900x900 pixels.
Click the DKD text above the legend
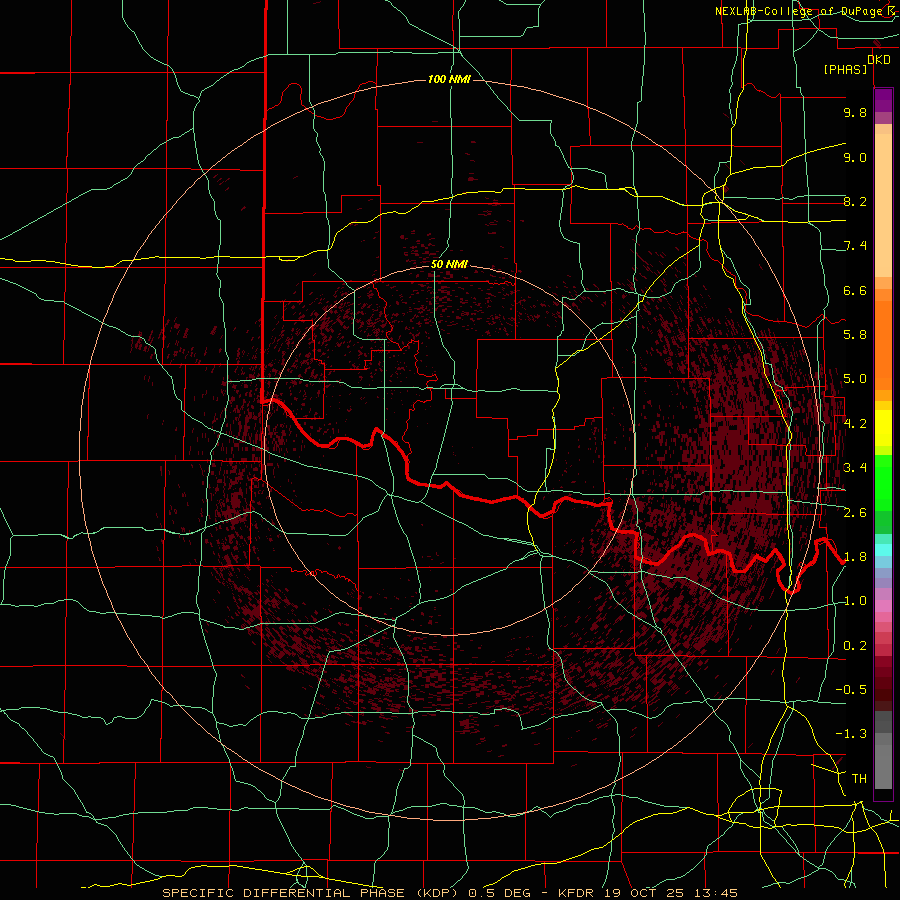pos(879,59)
